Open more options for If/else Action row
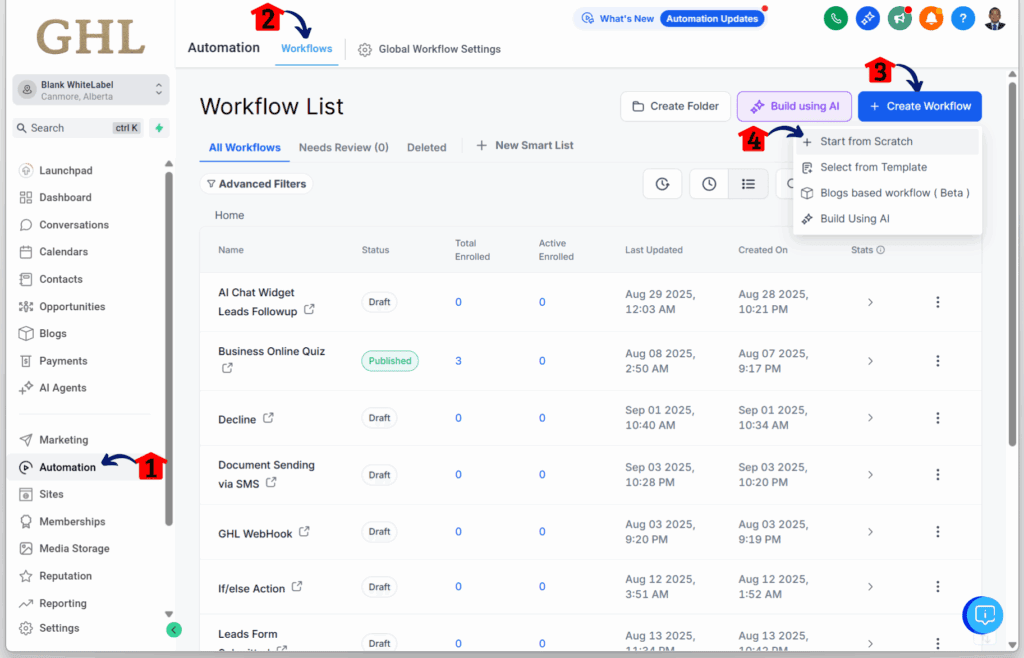Screen dimensions: 1024x658 point(938,587)
